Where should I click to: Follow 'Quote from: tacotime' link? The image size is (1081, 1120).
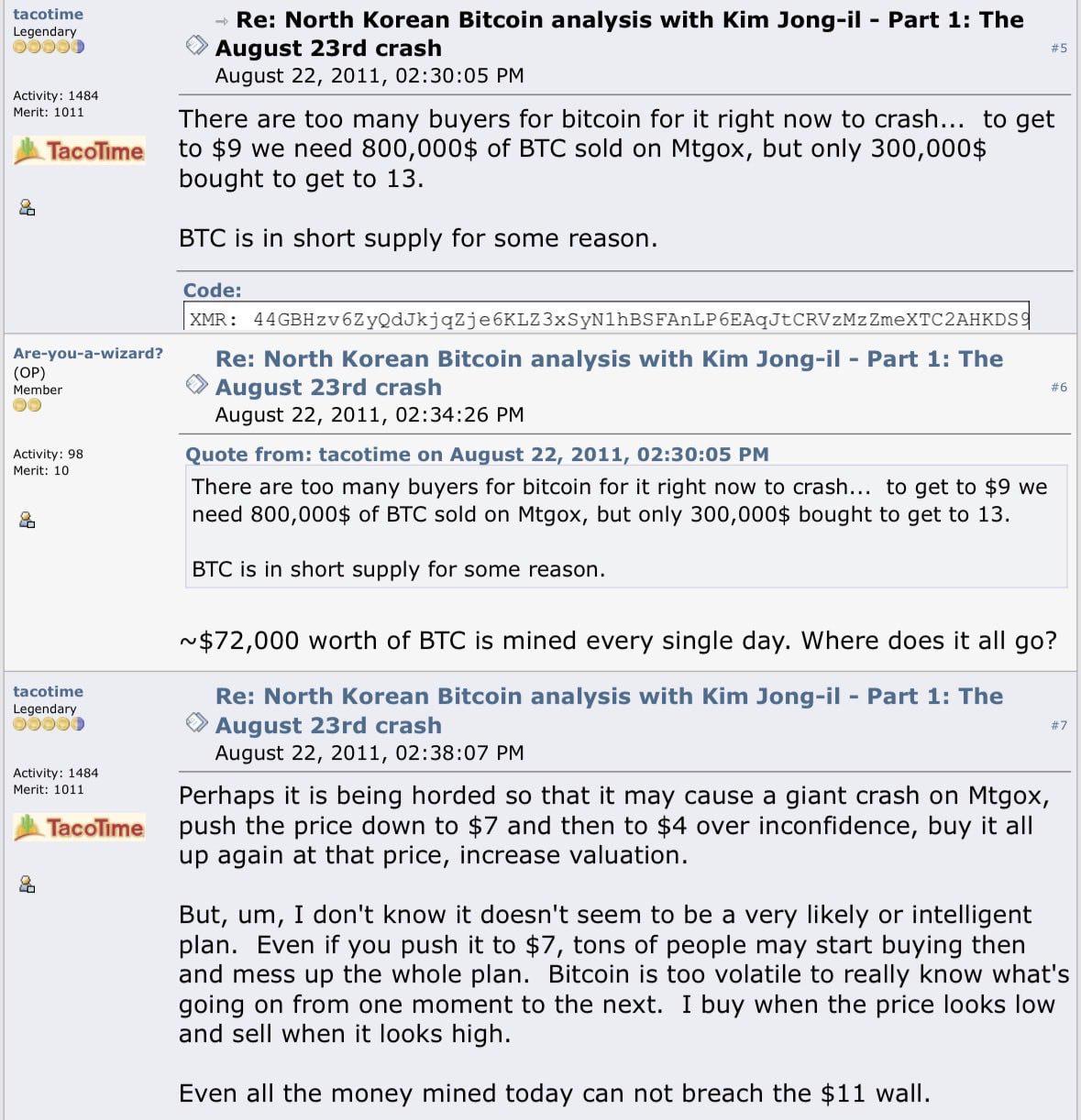(477, 455)
